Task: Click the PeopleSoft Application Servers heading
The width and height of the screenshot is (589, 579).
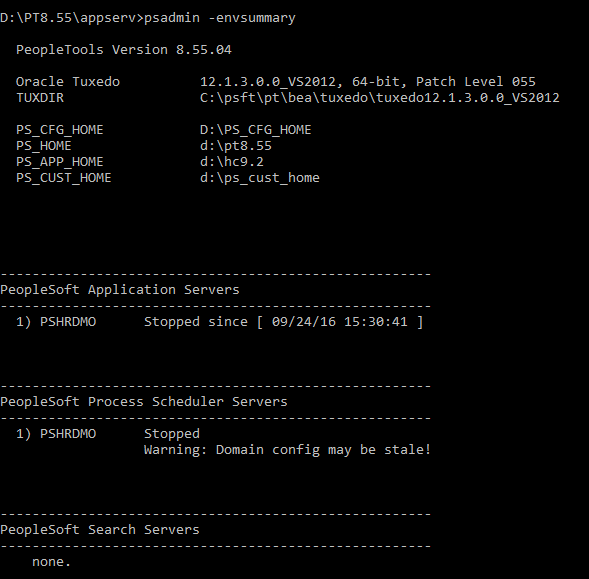Action: 120,290
